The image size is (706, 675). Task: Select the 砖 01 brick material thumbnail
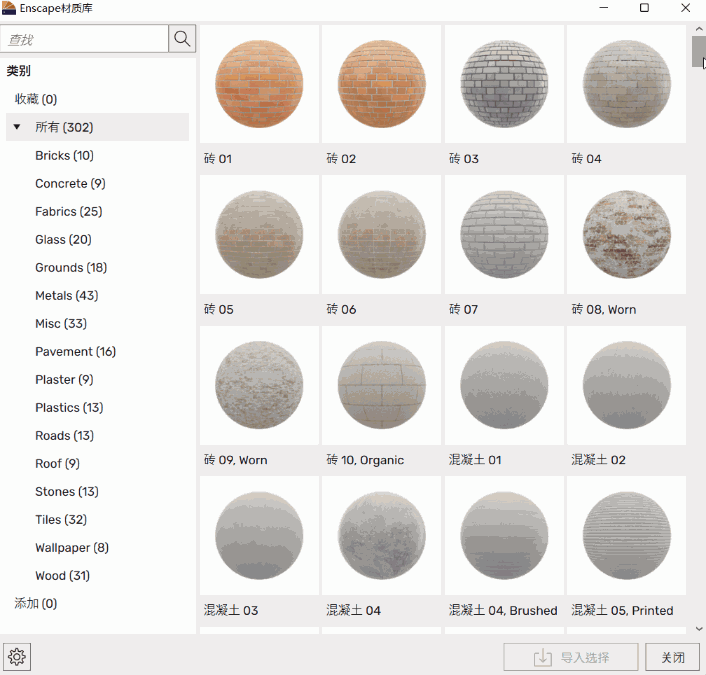[x=259, y=84]
